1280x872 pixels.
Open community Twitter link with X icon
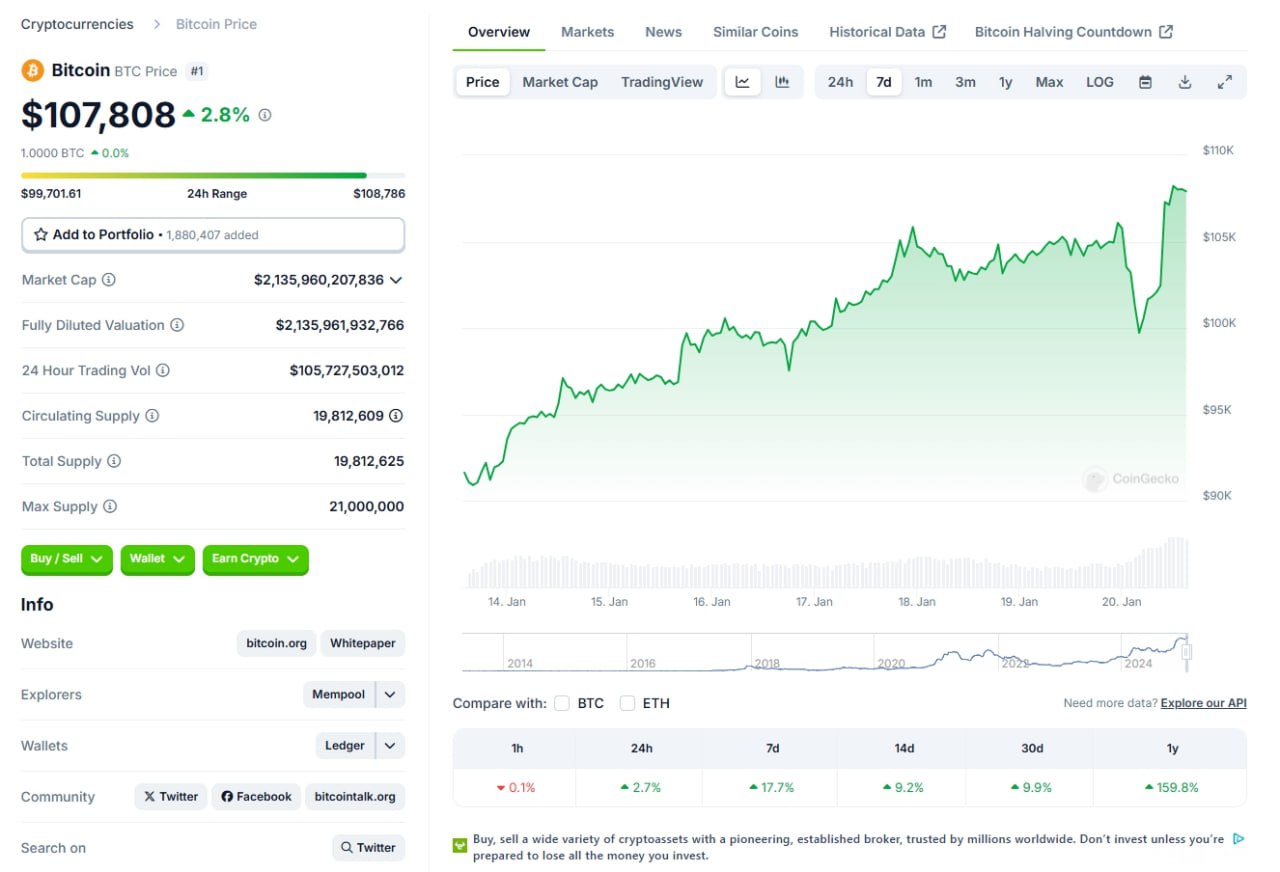(171, 796)
